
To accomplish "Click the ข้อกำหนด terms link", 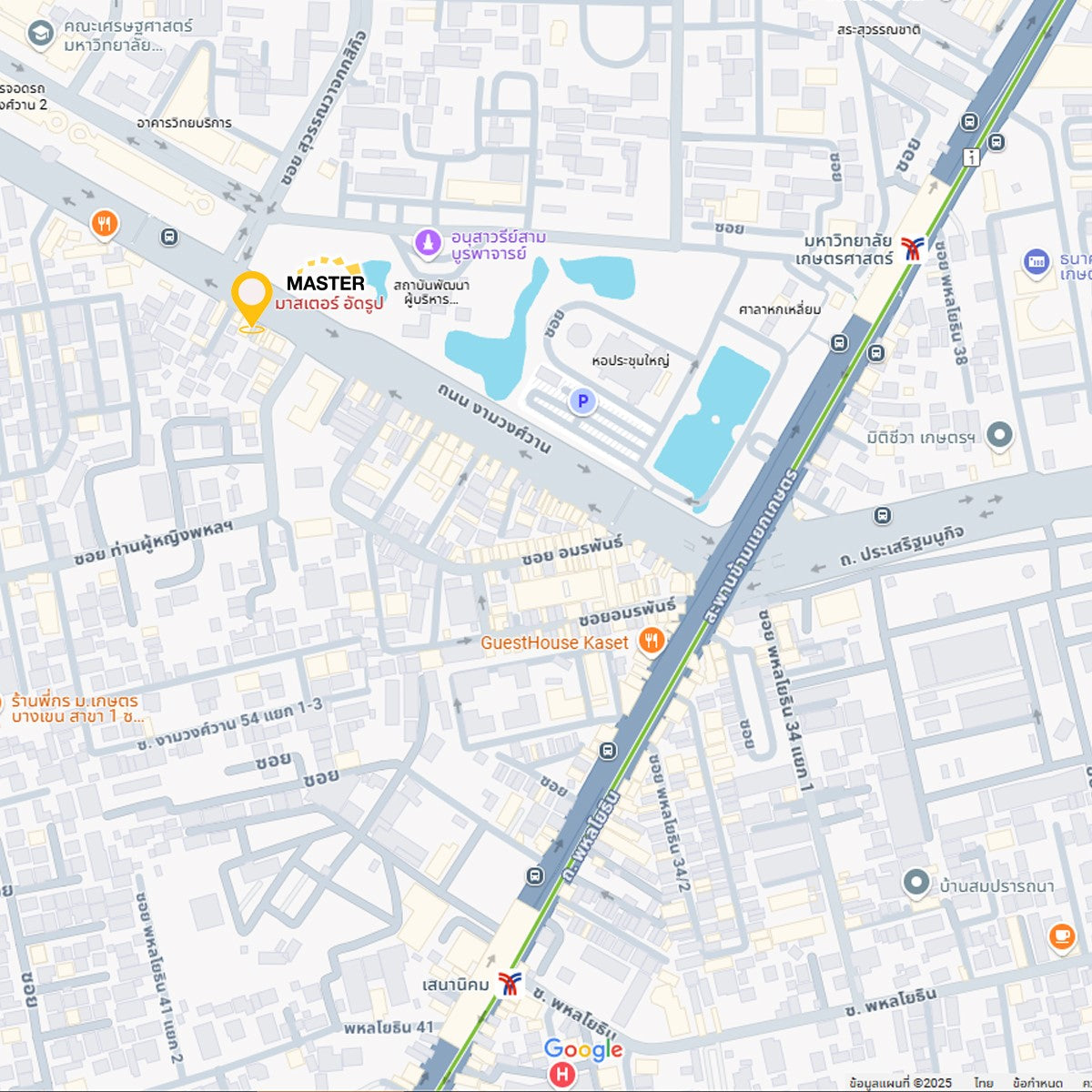I will click(x=1037, y=1083).
